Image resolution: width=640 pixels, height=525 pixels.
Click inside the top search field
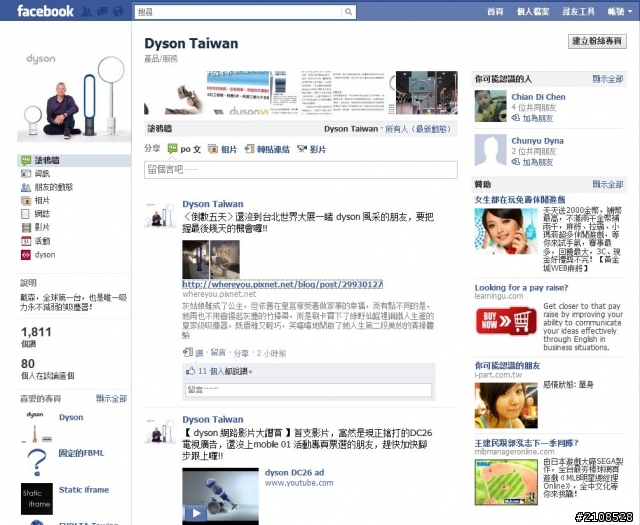pyautogui.click(x=238, y=12)
